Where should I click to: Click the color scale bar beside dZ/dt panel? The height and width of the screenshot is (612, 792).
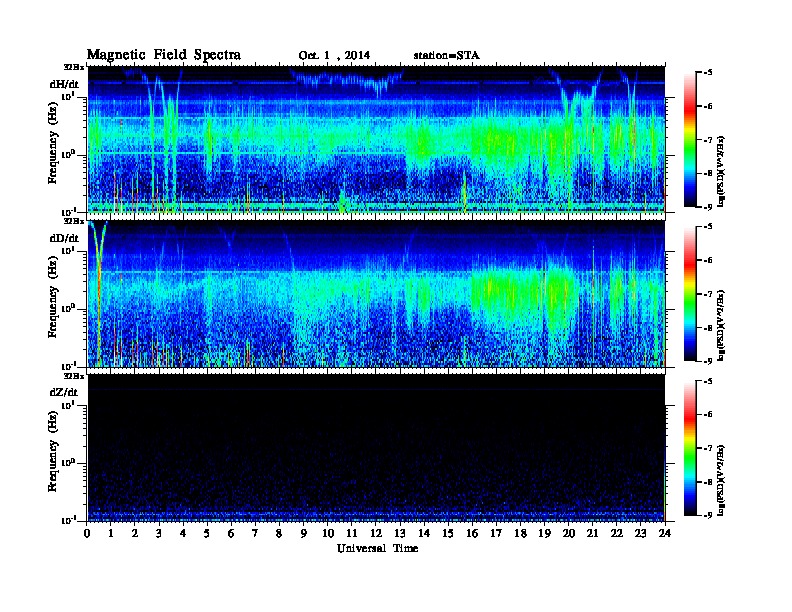pyautogui.click(x=689, y=448)
